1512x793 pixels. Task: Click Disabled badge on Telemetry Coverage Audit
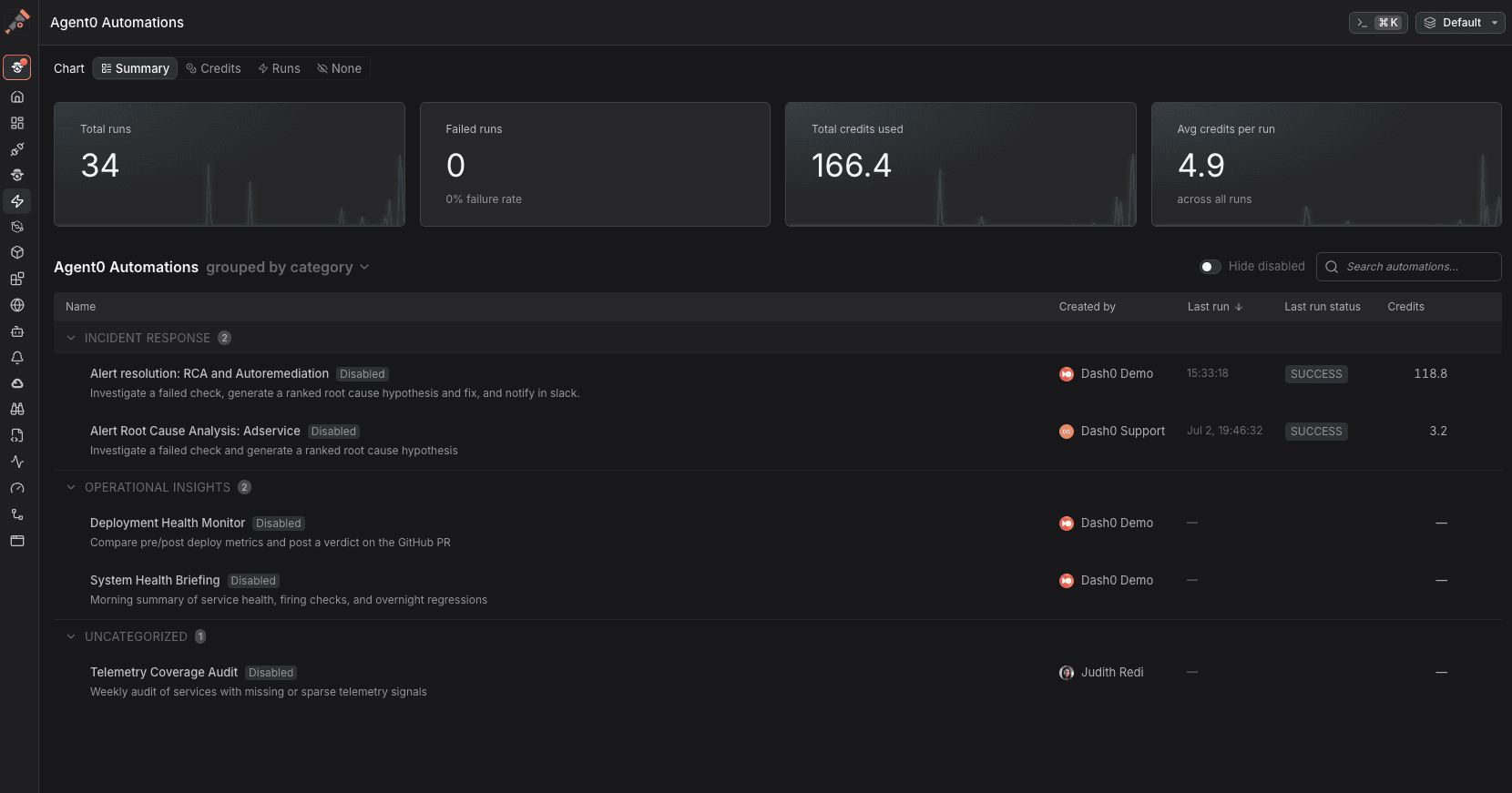271,673
